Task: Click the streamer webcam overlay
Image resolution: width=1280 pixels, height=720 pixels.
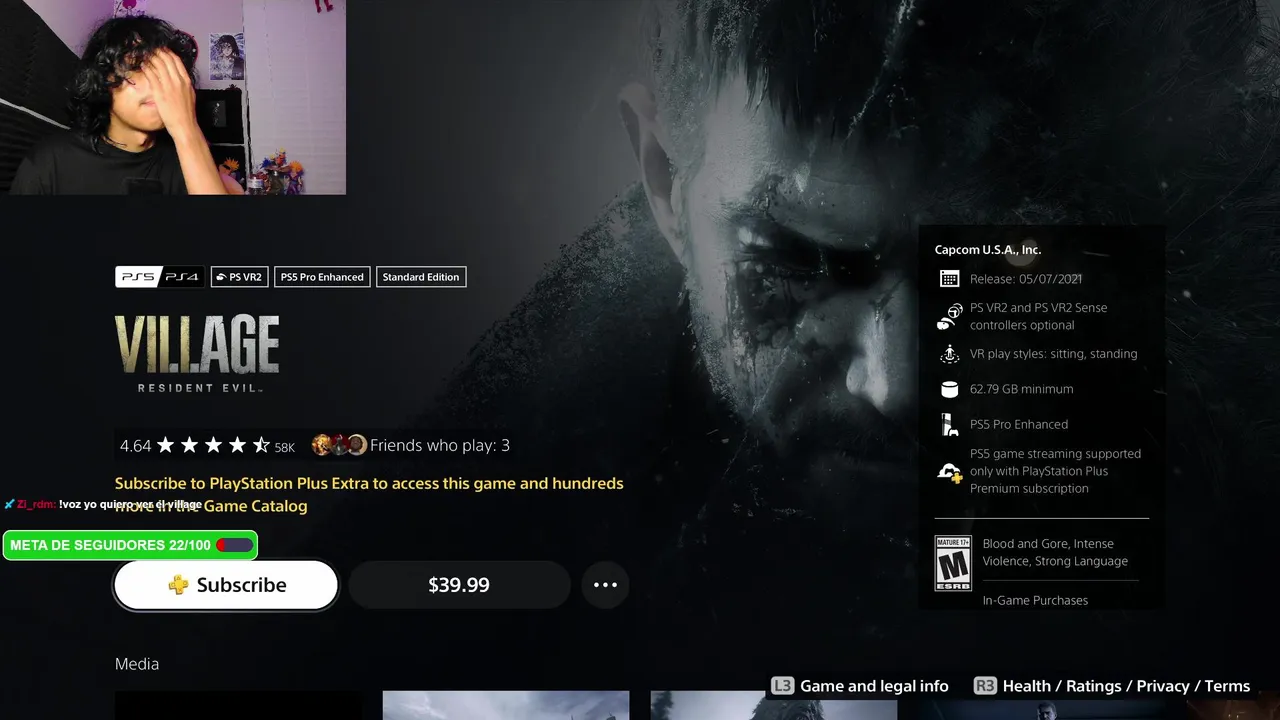Action: pos(173,97)
